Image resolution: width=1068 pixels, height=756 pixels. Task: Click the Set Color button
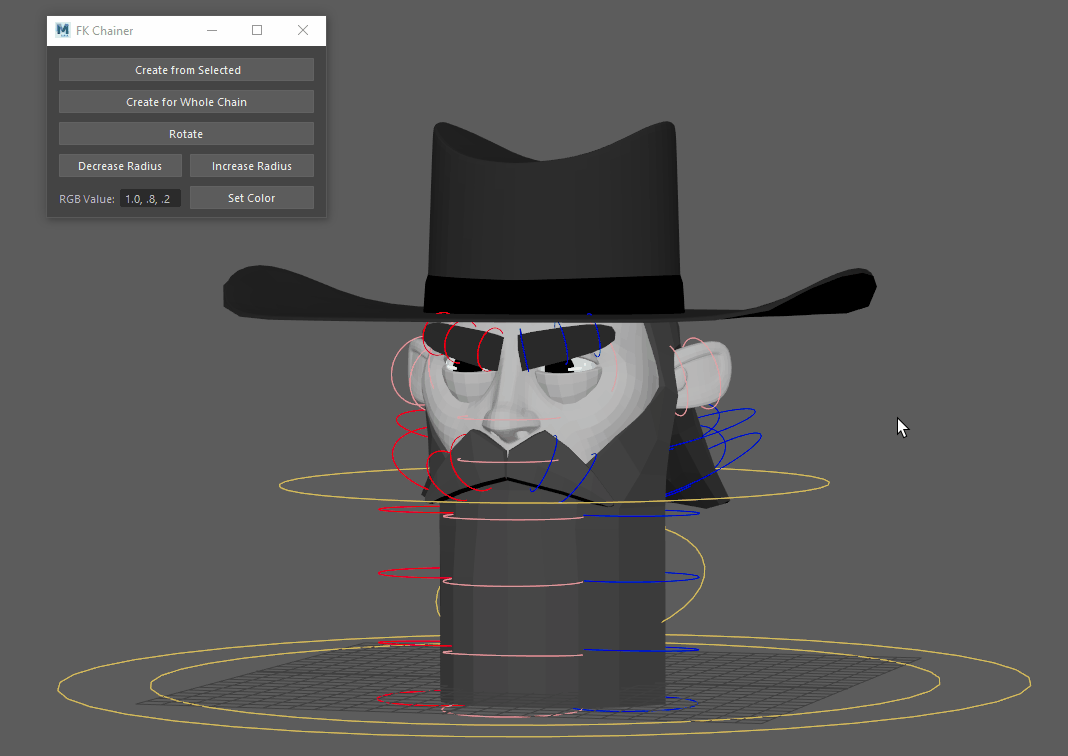click(x=251, y=198)
